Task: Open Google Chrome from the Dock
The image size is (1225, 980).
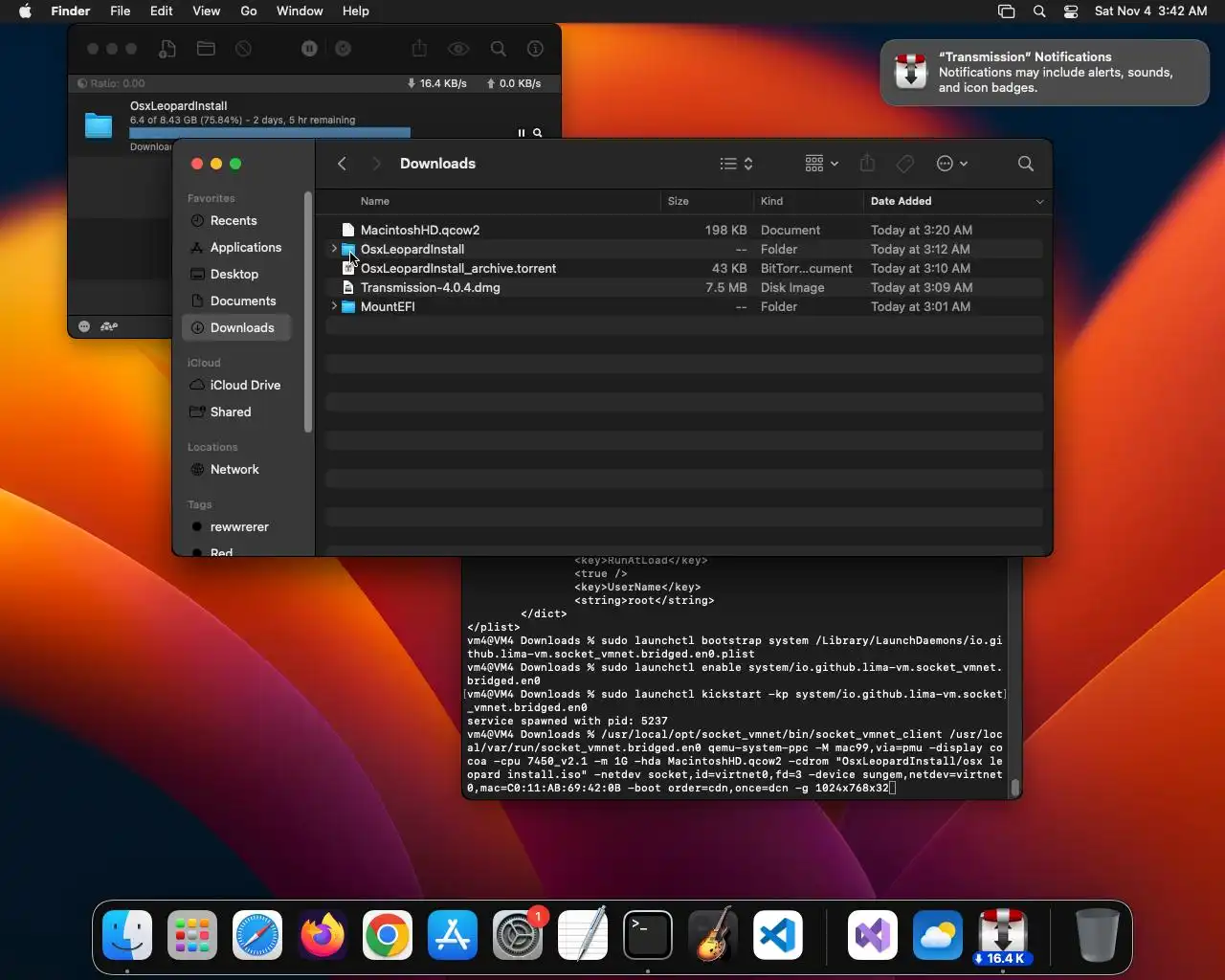Action: pyautogui.click(x=388, y=935)
